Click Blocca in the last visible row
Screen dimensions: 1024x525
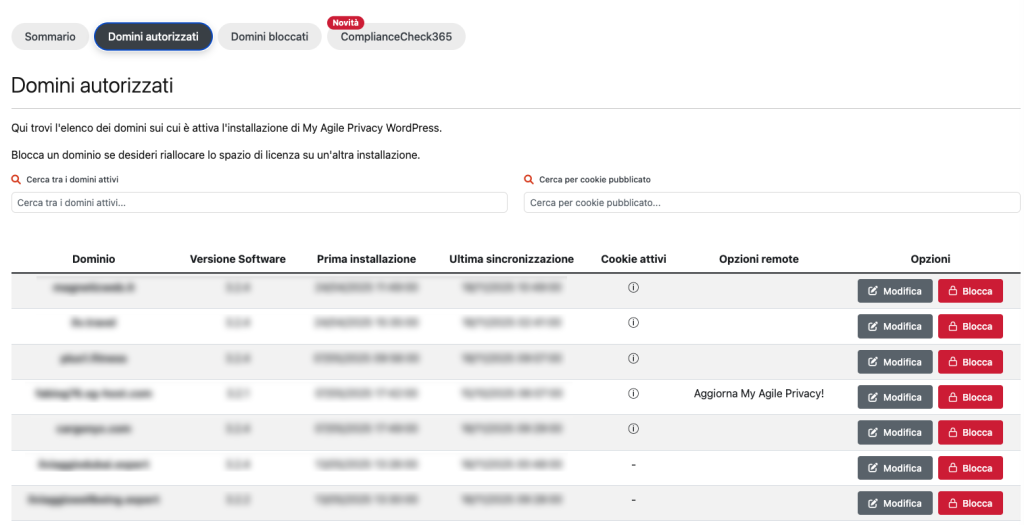969,503
